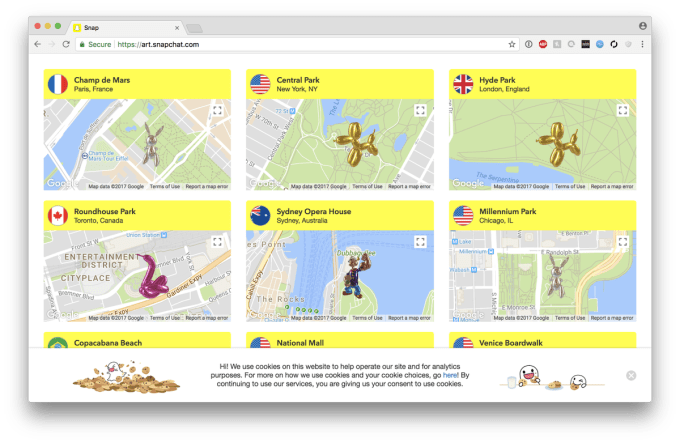Click the green lock Secure indicator
This screenshot has width=680, height=443.
[95, 44]
